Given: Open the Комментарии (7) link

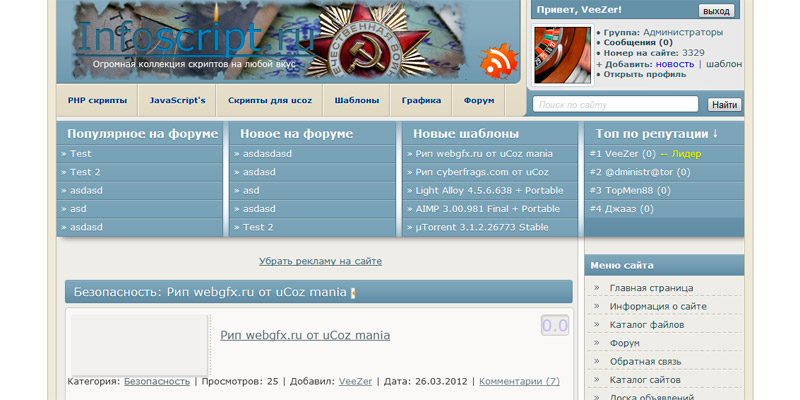Looking at the screenshot, I should [519, 381].
